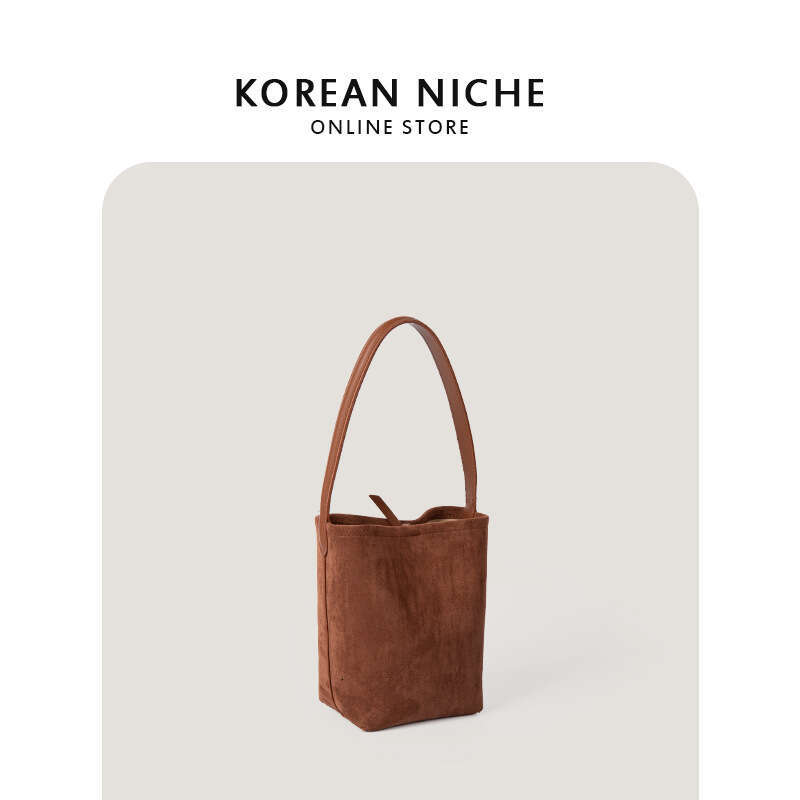Viewport: 800px width, 800px height.
Task: Click the word NICHE in the header
Action: click(x=481, y=93)
